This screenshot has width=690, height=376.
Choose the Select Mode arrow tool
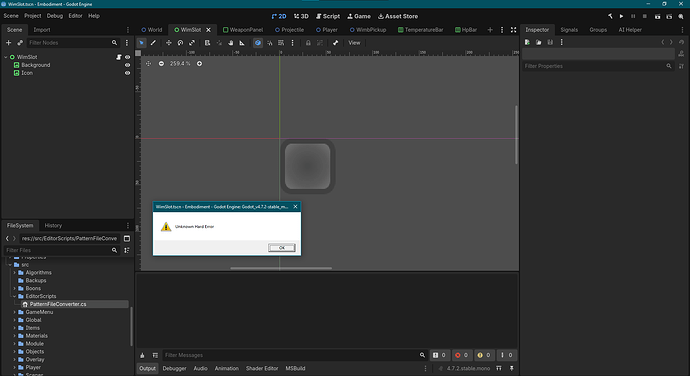[141, 43]
